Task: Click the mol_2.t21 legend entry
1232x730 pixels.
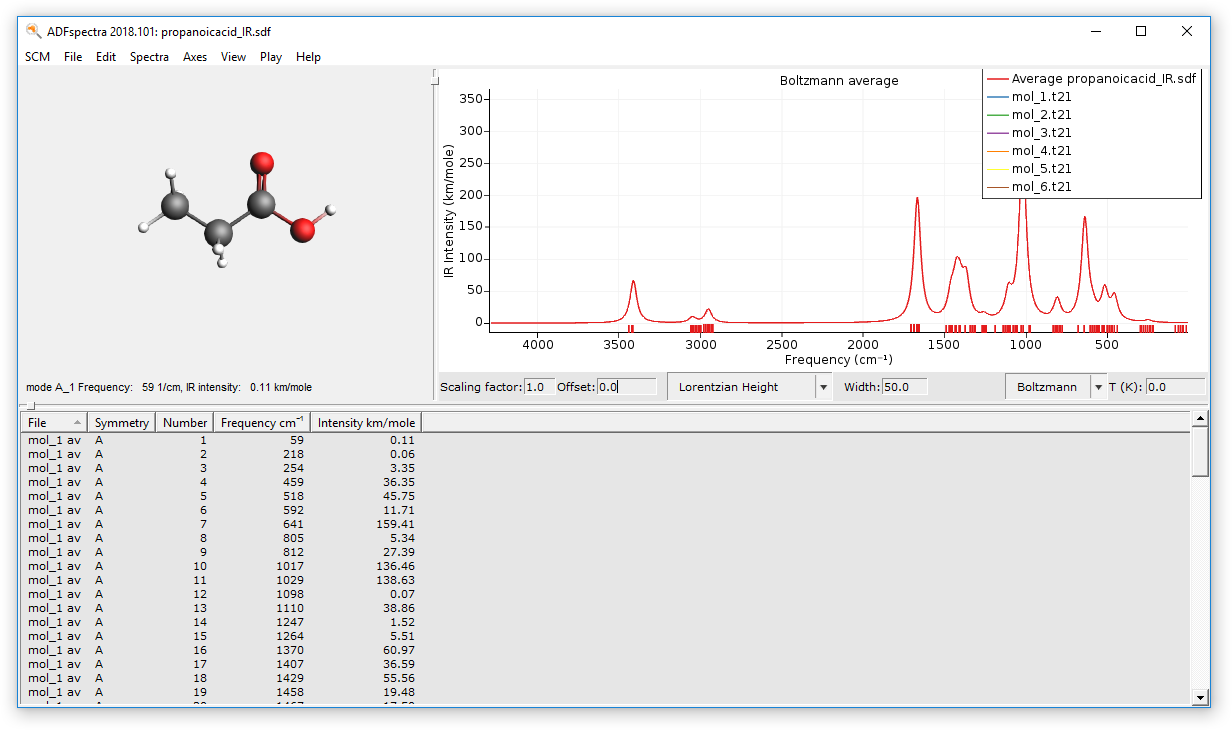Action: [x=1030, y=115]
